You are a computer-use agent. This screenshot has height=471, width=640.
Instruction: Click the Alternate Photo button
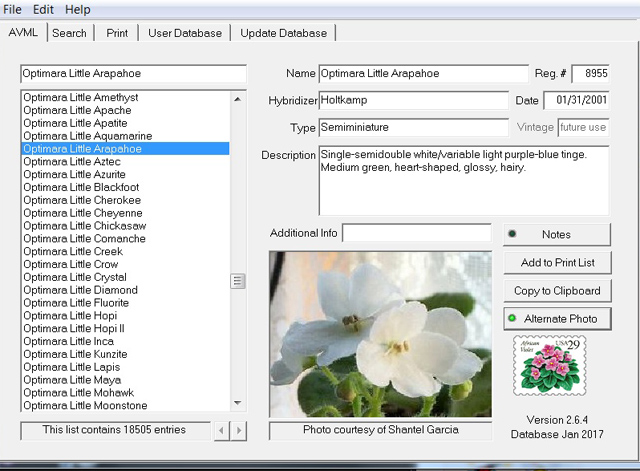(557, 319)
